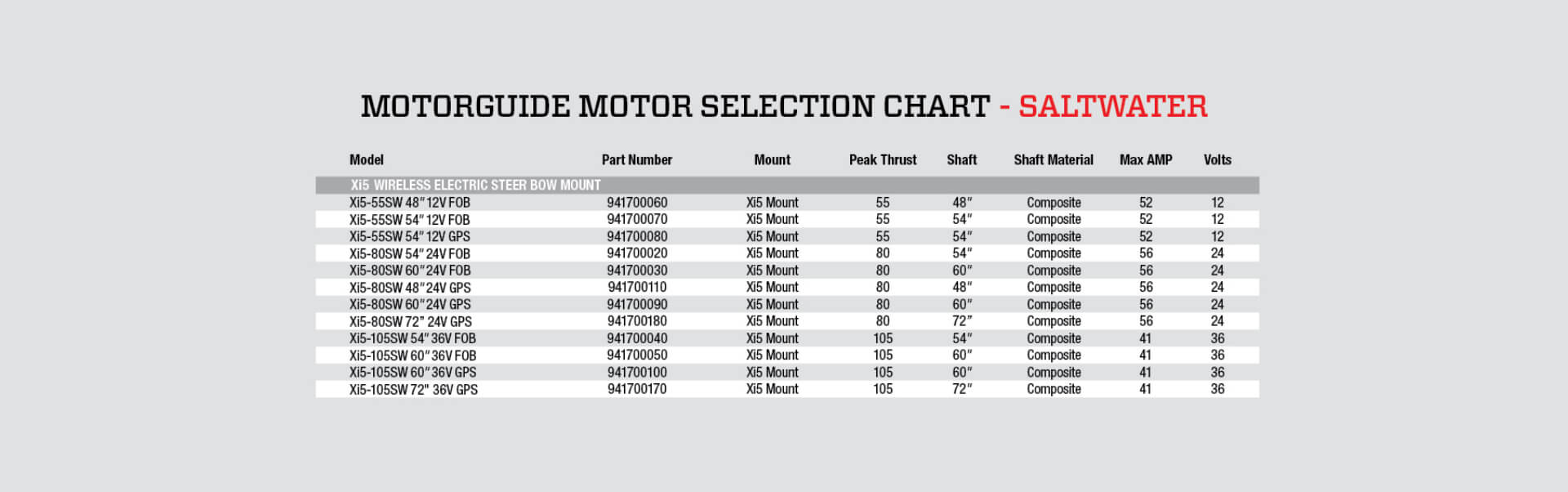Click part number 941700020

tap(637, 253)
